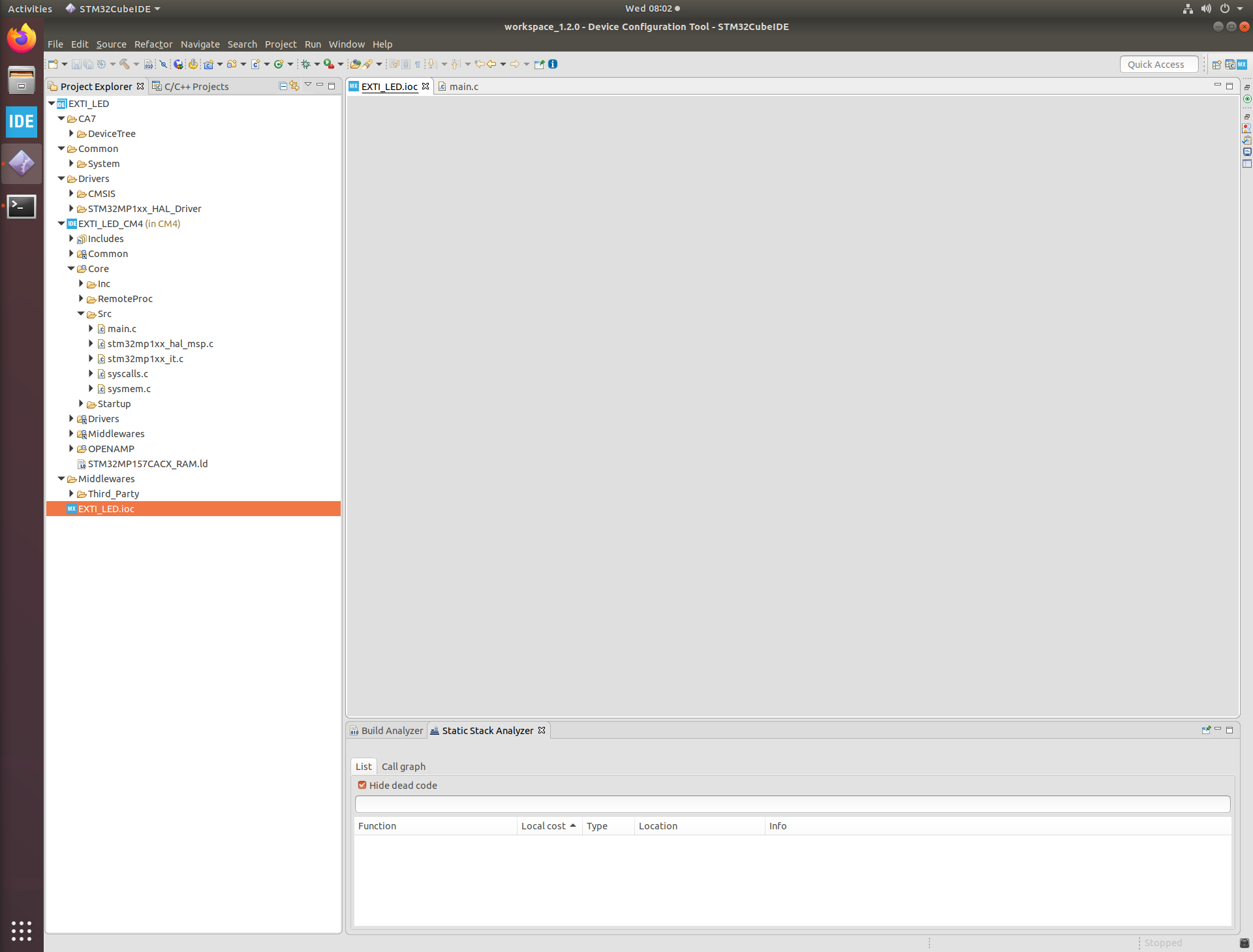Expand the main.c tree node
The width and height of the screenshot is (1253, 952).
pyautogui.click(x=91, y=329)
